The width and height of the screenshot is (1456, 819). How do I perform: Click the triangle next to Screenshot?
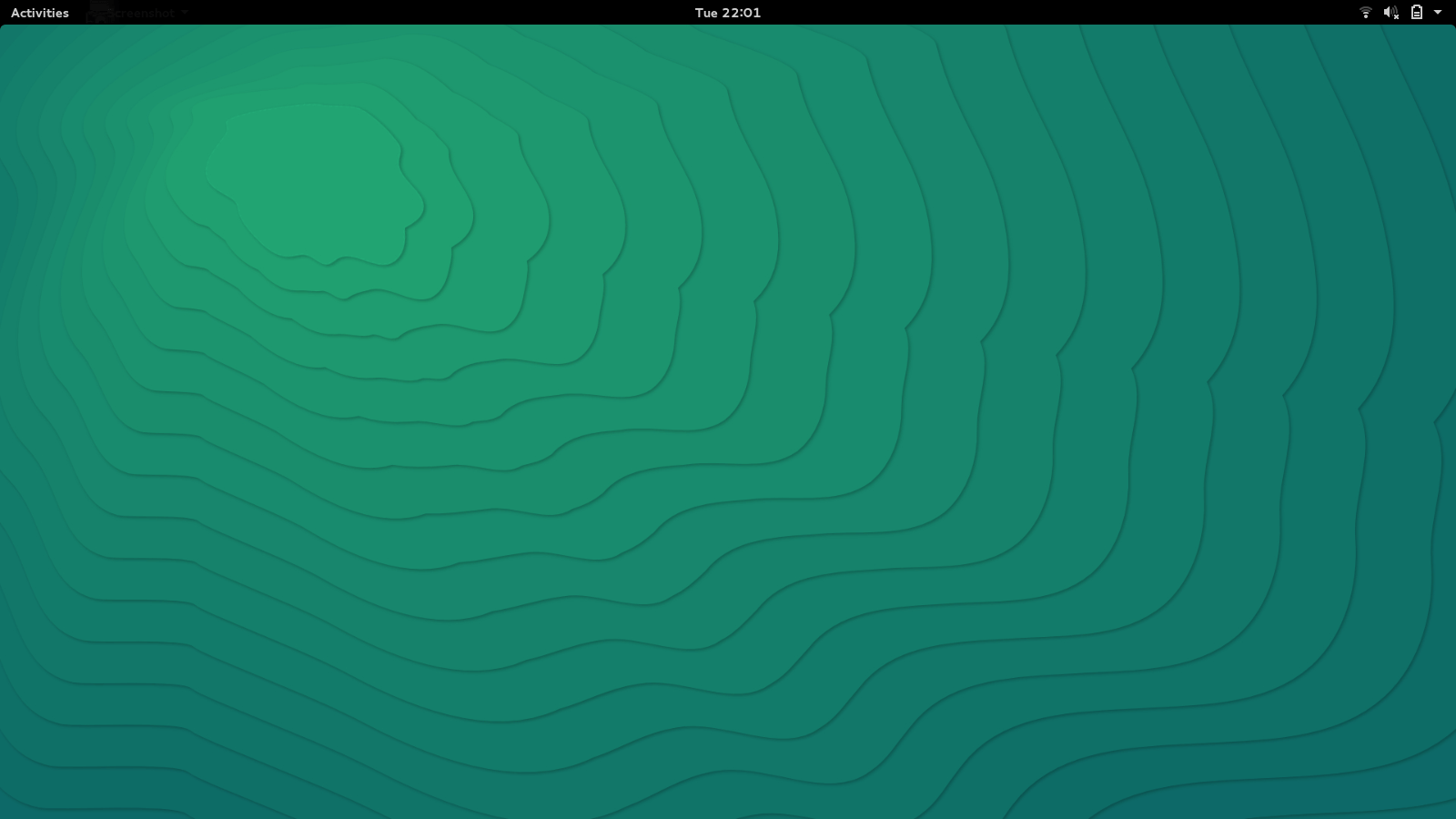(183, 13)
